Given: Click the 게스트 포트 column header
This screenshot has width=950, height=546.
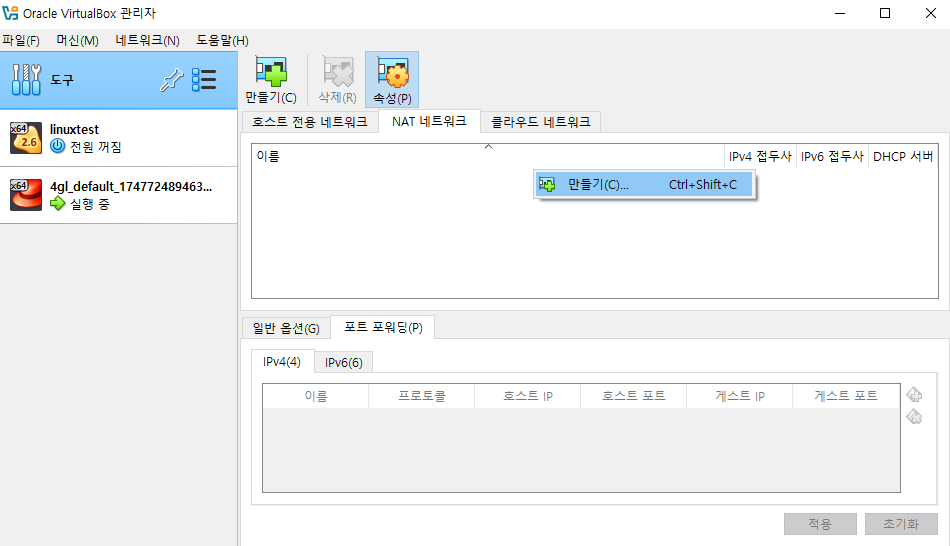Looking at the screenshot, I should pos(846,396).
